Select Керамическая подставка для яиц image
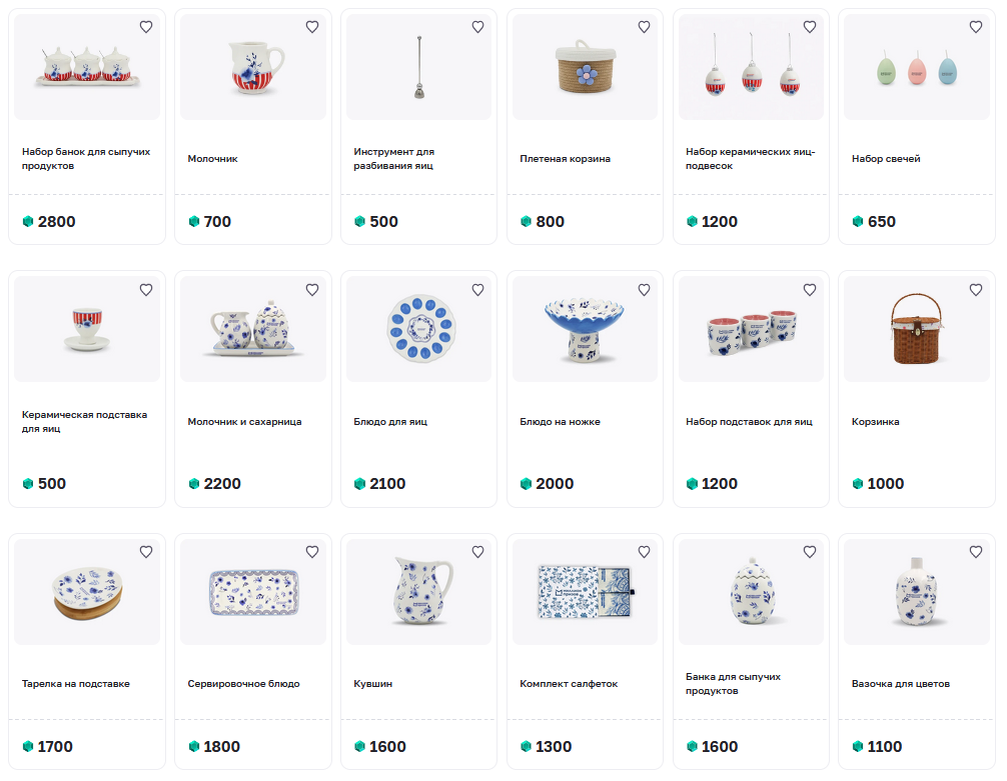This screenshot has width=1007, height=781. tap(87, 329)
